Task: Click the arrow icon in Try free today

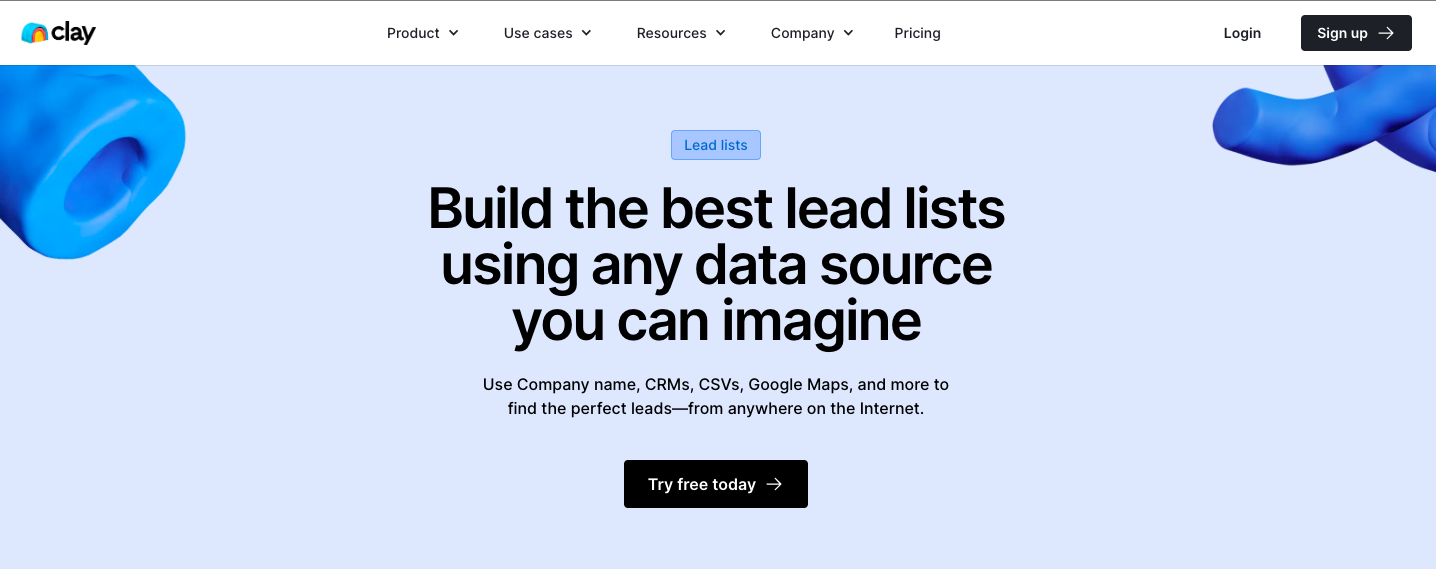Action: click(774, 484)
